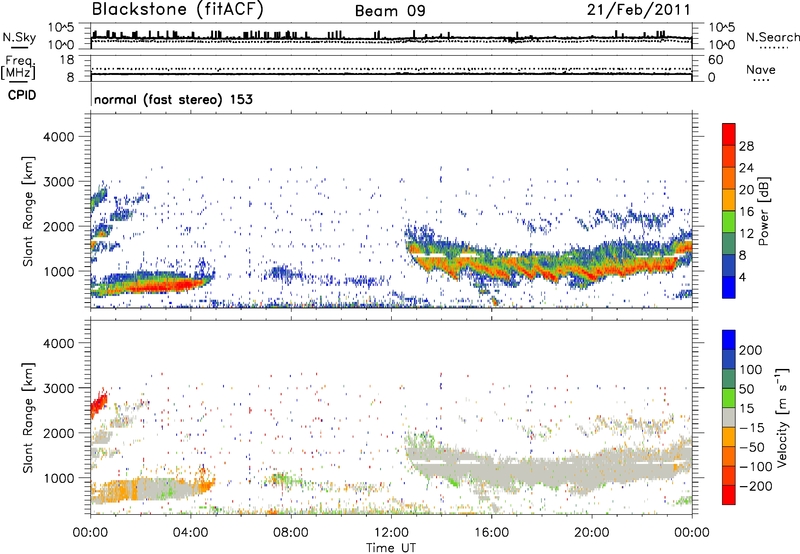
Task: Click the "Freq. [MHz]" axis label
Action: (x=18, y=68)
